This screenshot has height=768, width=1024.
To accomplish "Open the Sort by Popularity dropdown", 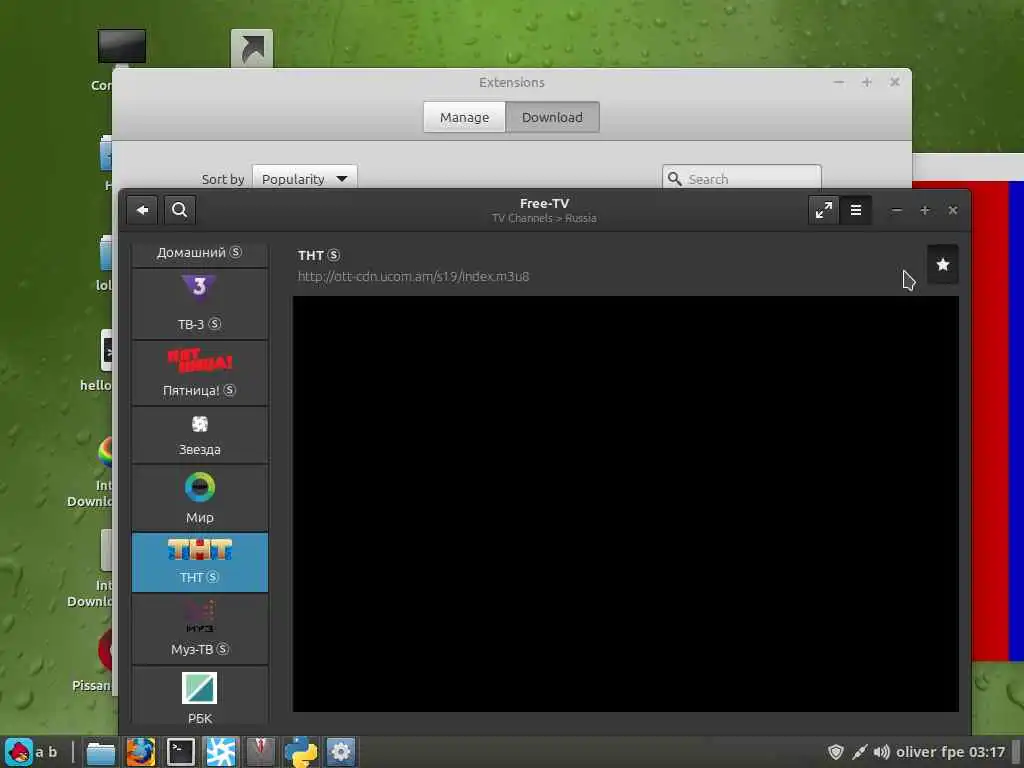I will (305, 178).
